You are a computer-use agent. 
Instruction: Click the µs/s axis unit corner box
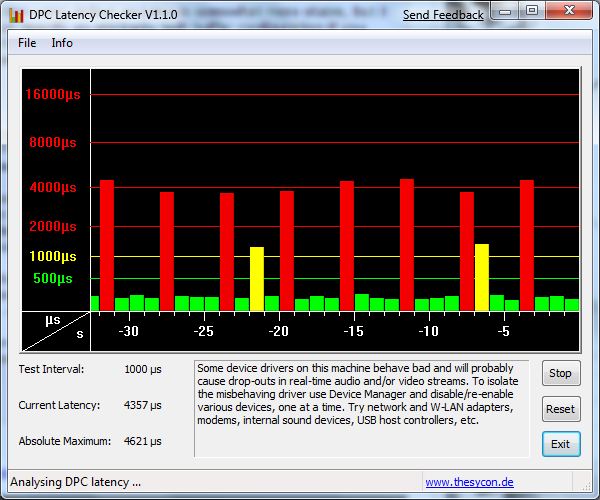point(56,331)
